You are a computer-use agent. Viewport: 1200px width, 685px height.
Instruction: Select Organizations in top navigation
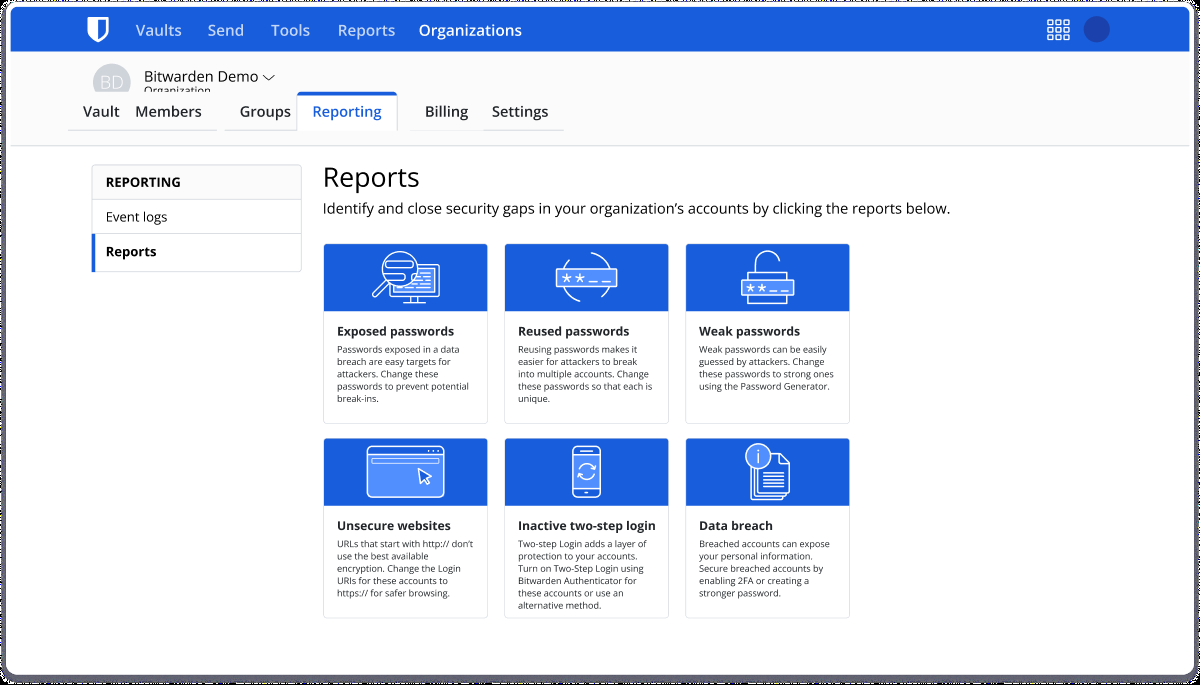tap(470, 30)
